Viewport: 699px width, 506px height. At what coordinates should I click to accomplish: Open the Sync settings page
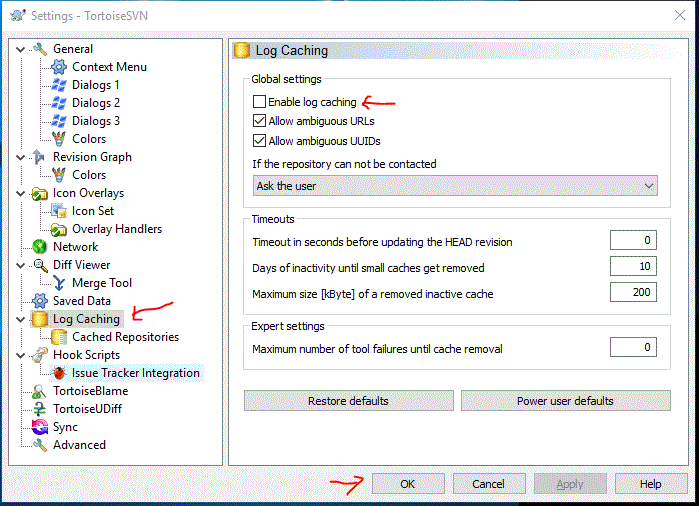[x=65, y=427]
